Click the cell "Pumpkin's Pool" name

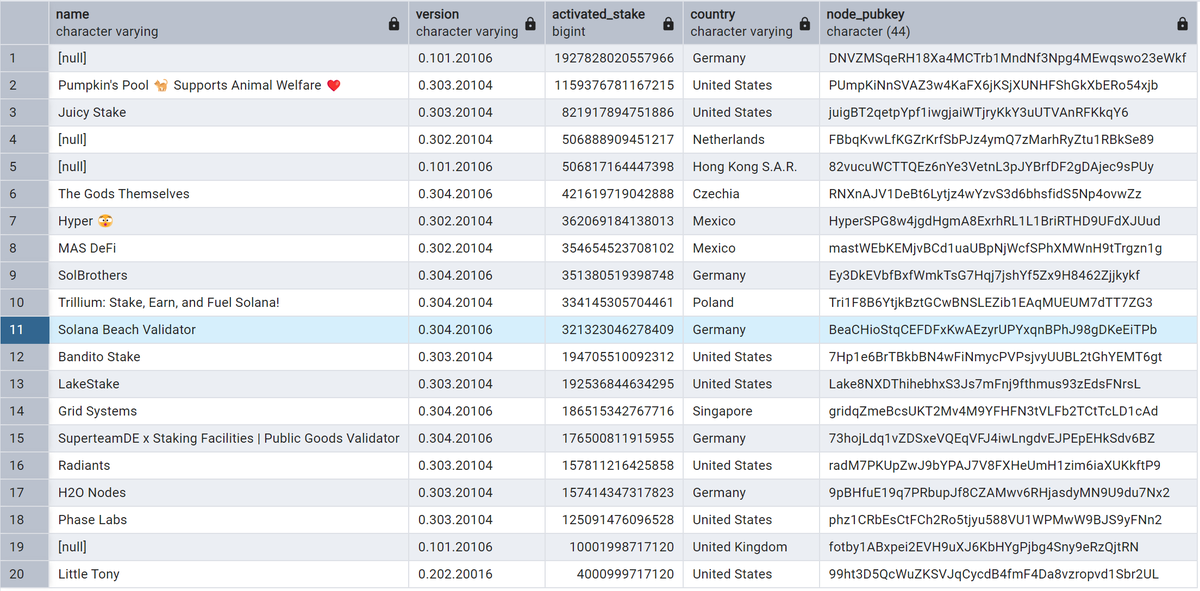[x=228, y=85]
